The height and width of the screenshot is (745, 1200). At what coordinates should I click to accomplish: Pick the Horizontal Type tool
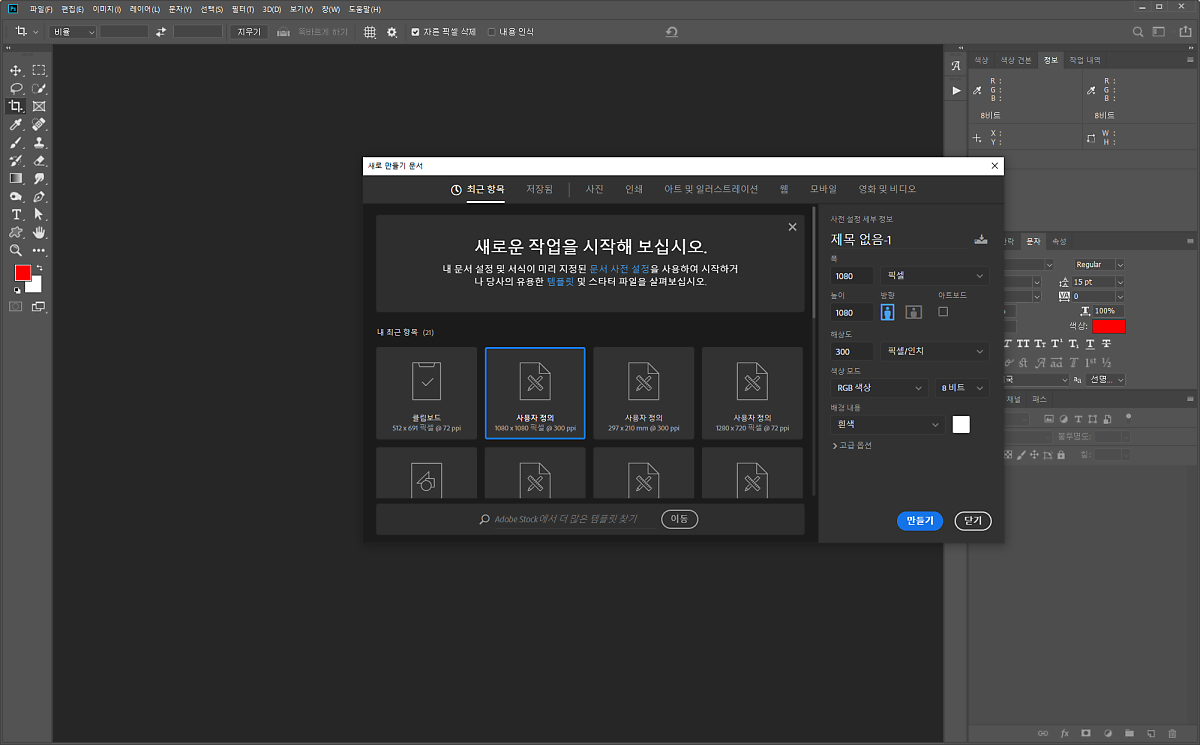tap(16, 214)
